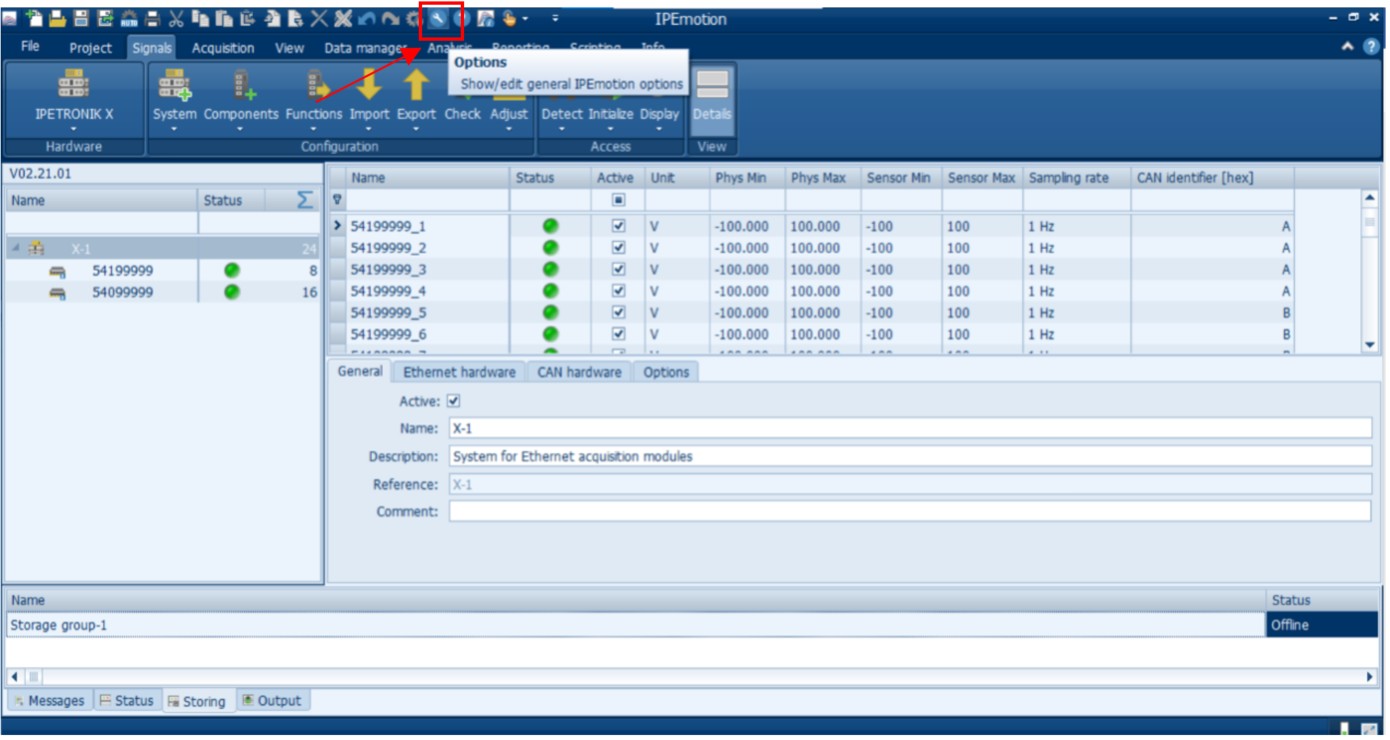Image resolution: width=1390 pixels, height=740 pixels.
Task: Select device 54099999 in the tree
Action: [x=122, y=292]
